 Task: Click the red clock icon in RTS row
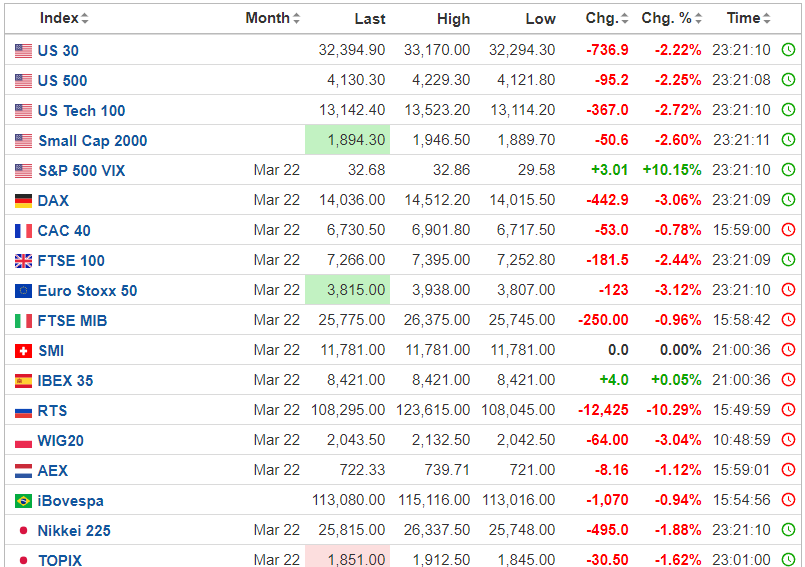tap(788, 410)
